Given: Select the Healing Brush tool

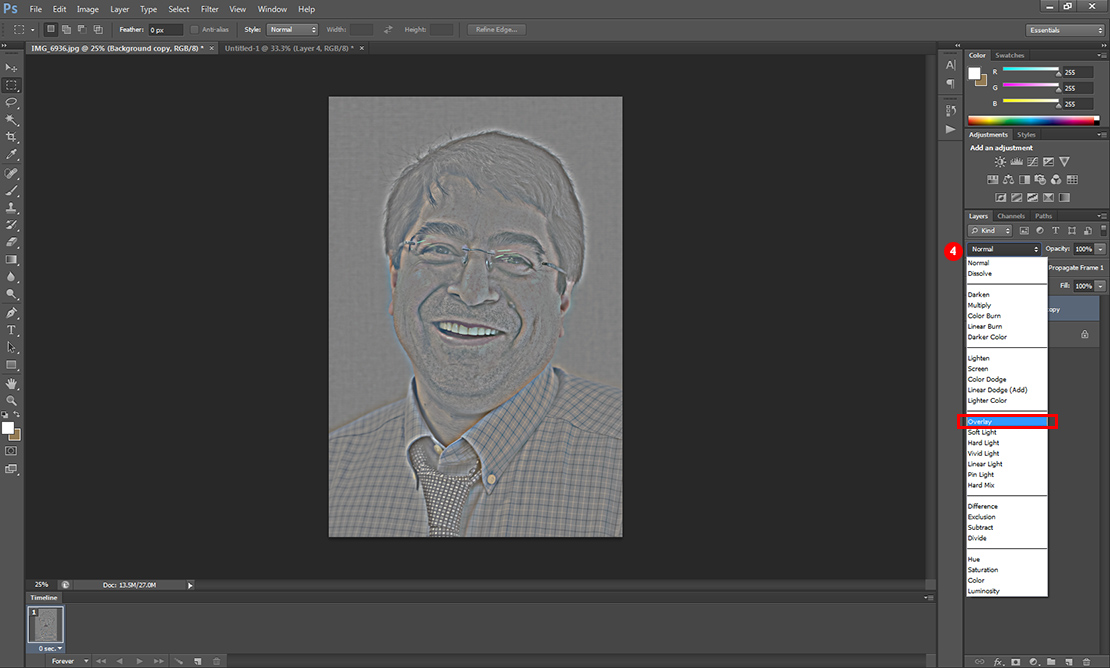Looking at the screenshot, I should click(11, 173).
